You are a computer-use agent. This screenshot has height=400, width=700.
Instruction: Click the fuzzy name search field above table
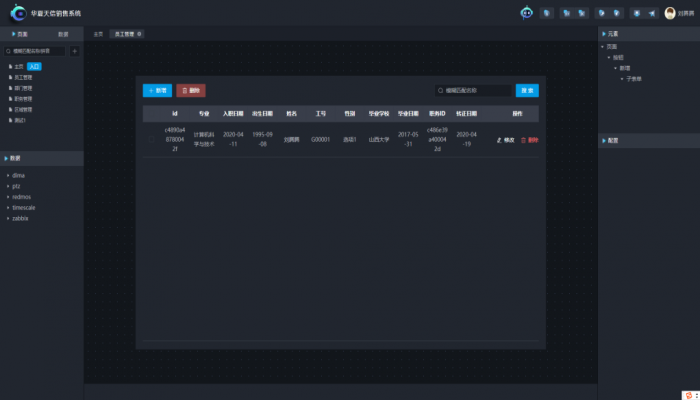click(x=474, y=90)
